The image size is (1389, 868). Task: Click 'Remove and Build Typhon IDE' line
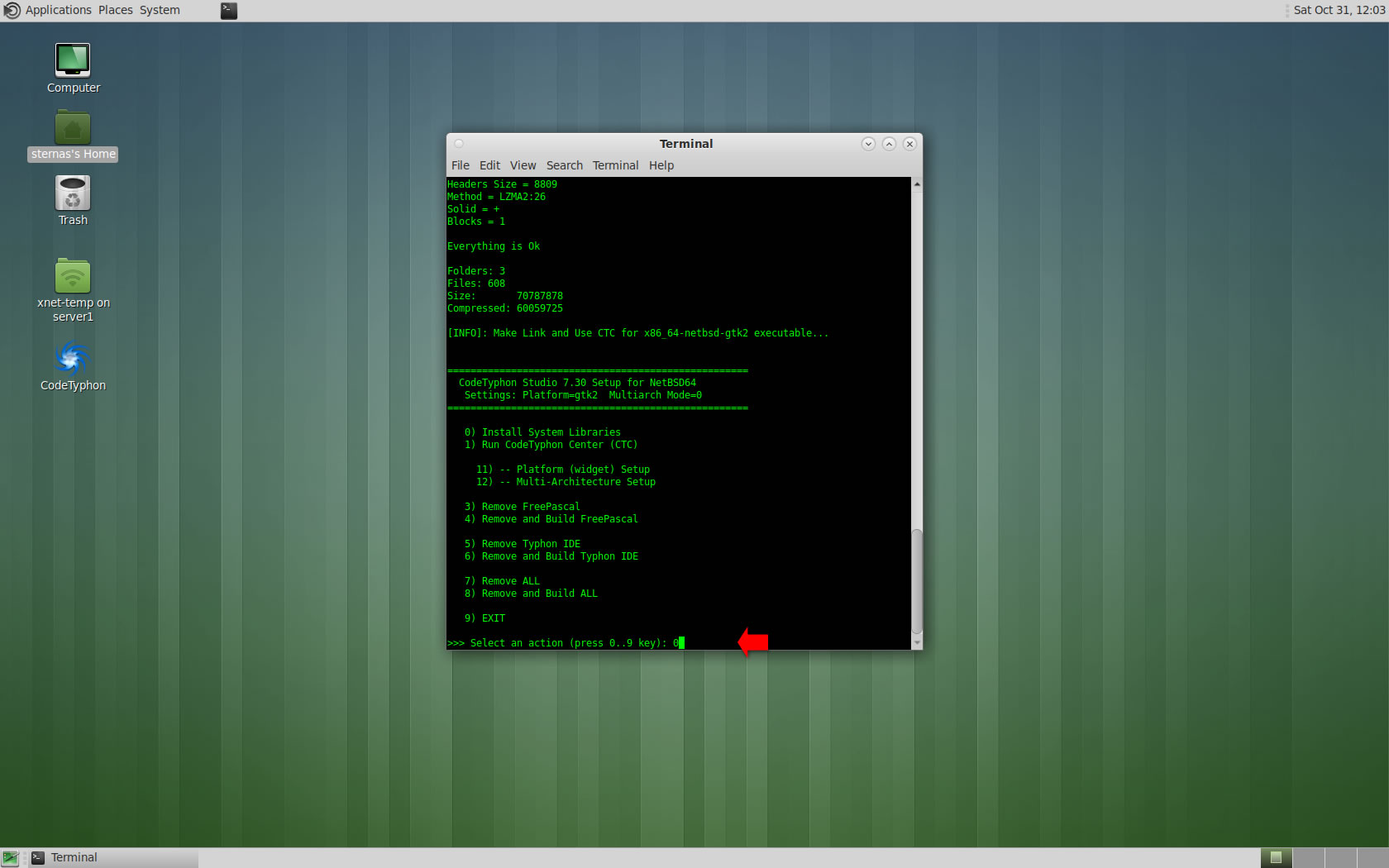click(551, 556)
